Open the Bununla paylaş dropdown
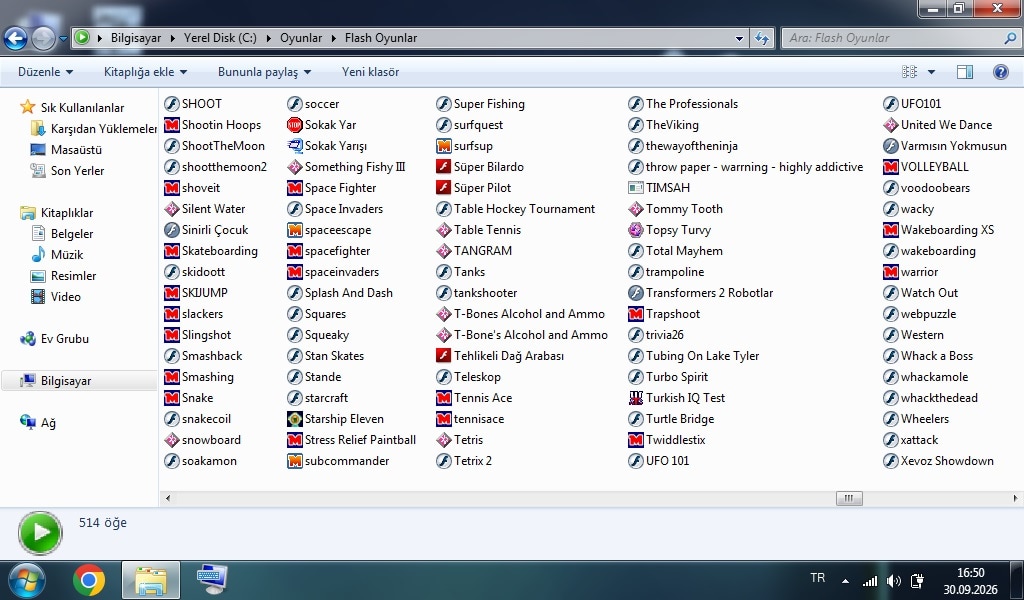This screenshot has height=600, width=1024. [x=264, y=72]
